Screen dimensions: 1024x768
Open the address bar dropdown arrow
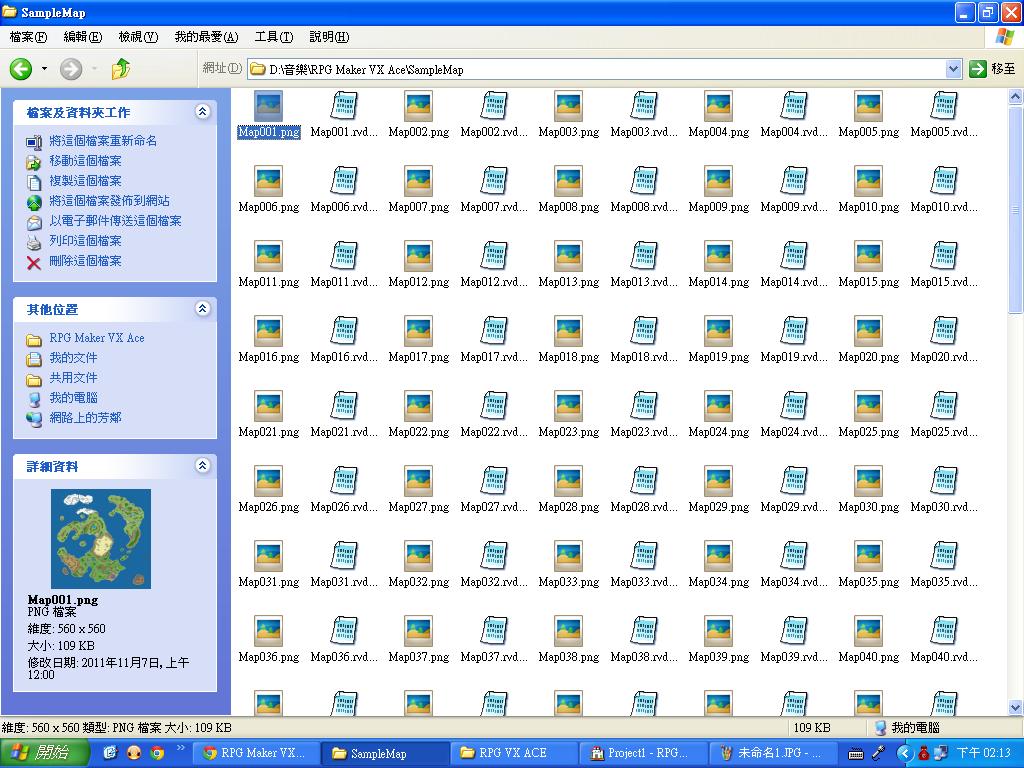pos(953,69)
